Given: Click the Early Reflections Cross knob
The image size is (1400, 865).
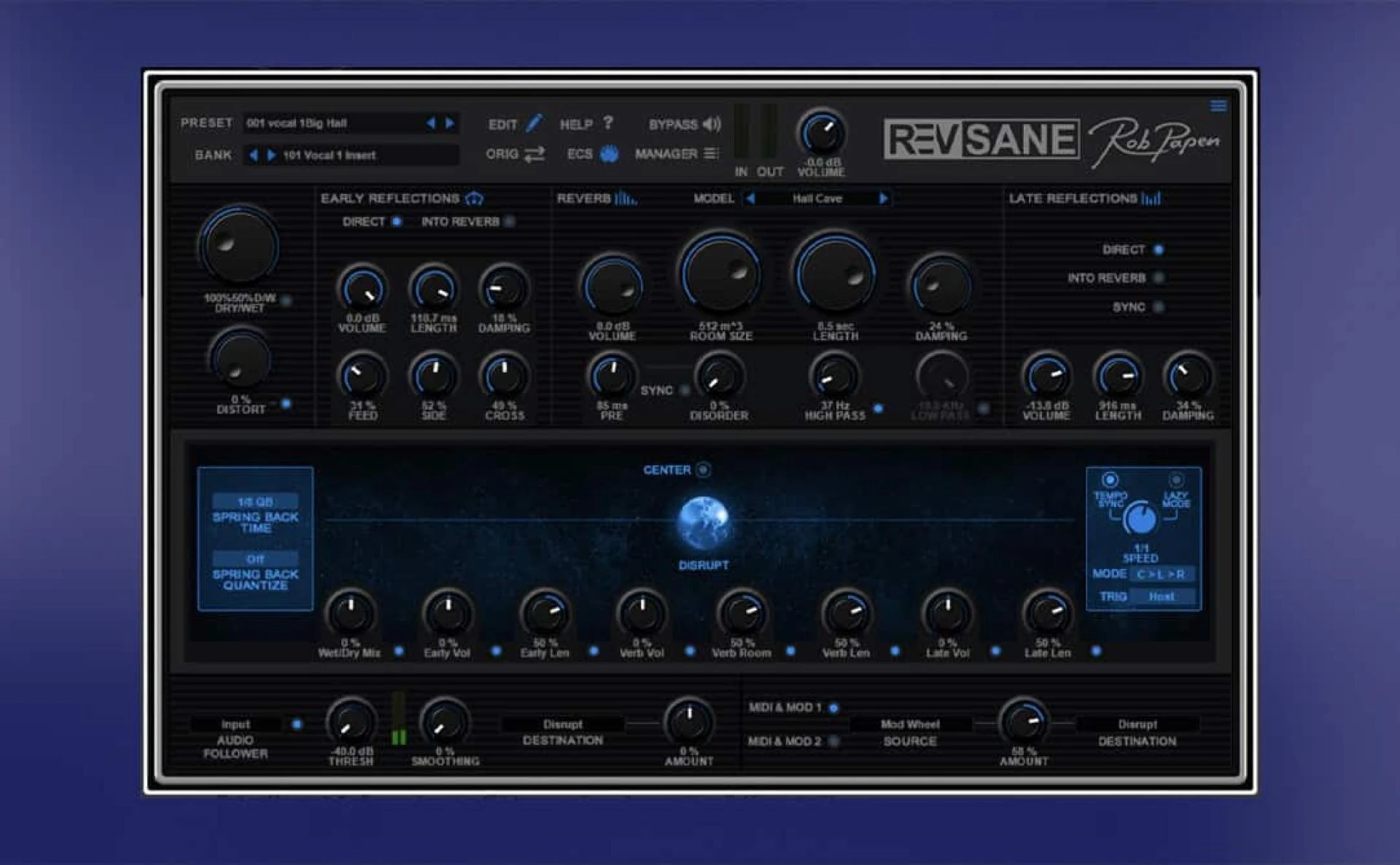Looking at the screenshot, I should point(504,376).
